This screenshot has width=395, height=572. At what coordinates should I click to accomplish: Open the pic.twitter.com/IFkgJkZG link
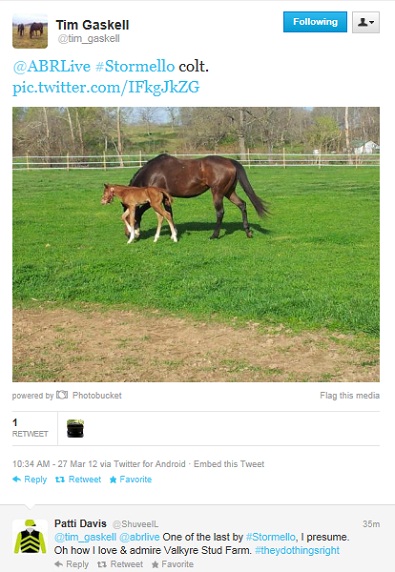[106, 88]
